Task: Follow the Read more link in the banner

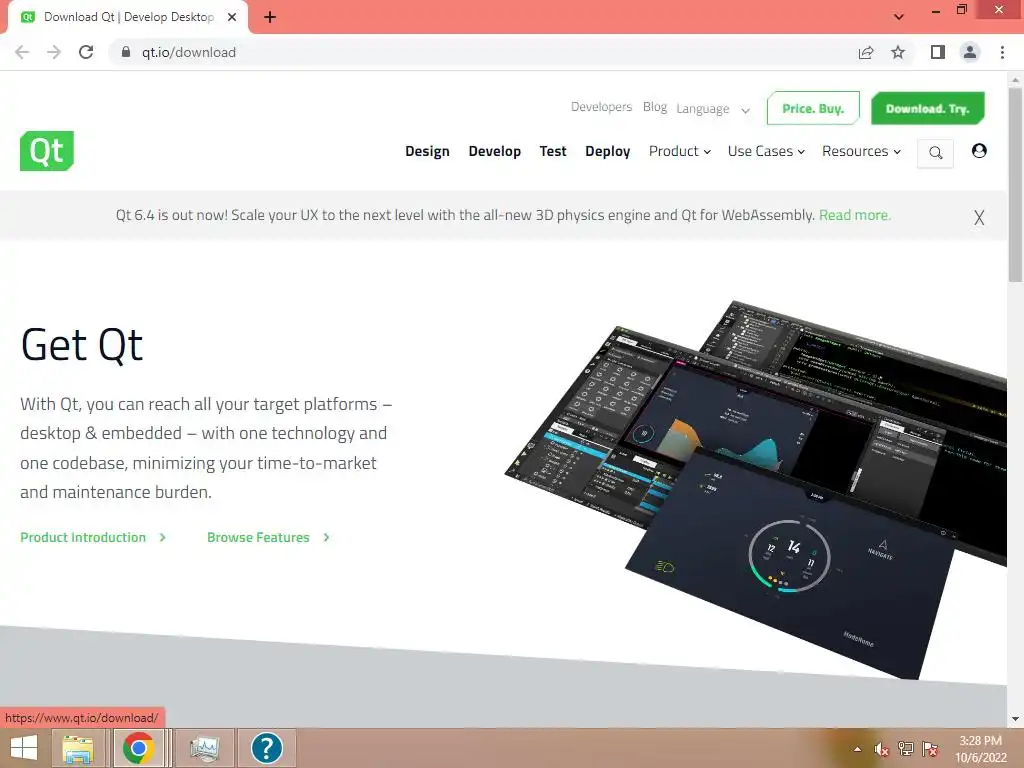Action: (x=854, y=215)
